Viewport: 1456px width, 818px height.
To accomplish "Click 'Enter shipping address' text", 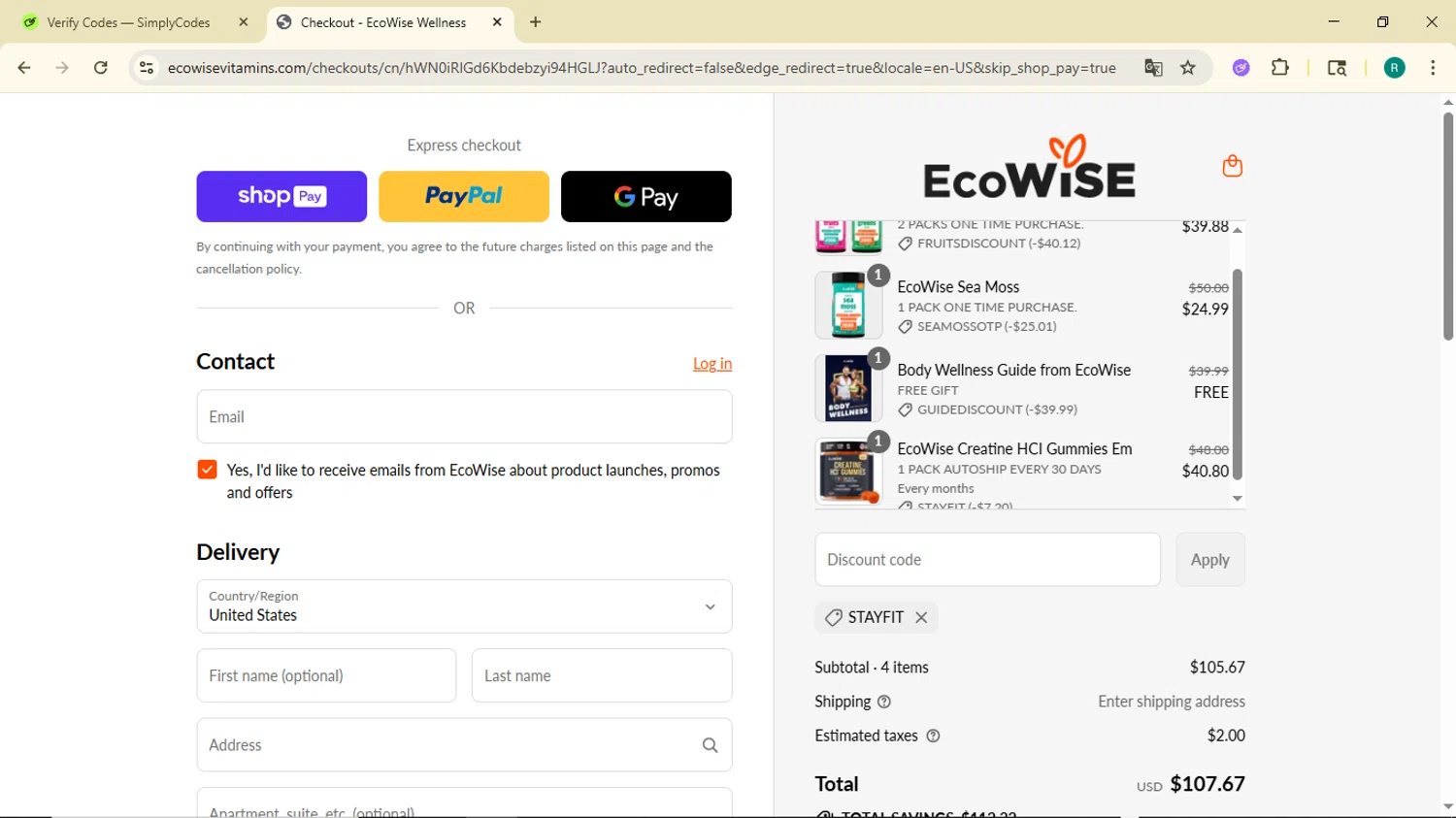I will 1172,702.
